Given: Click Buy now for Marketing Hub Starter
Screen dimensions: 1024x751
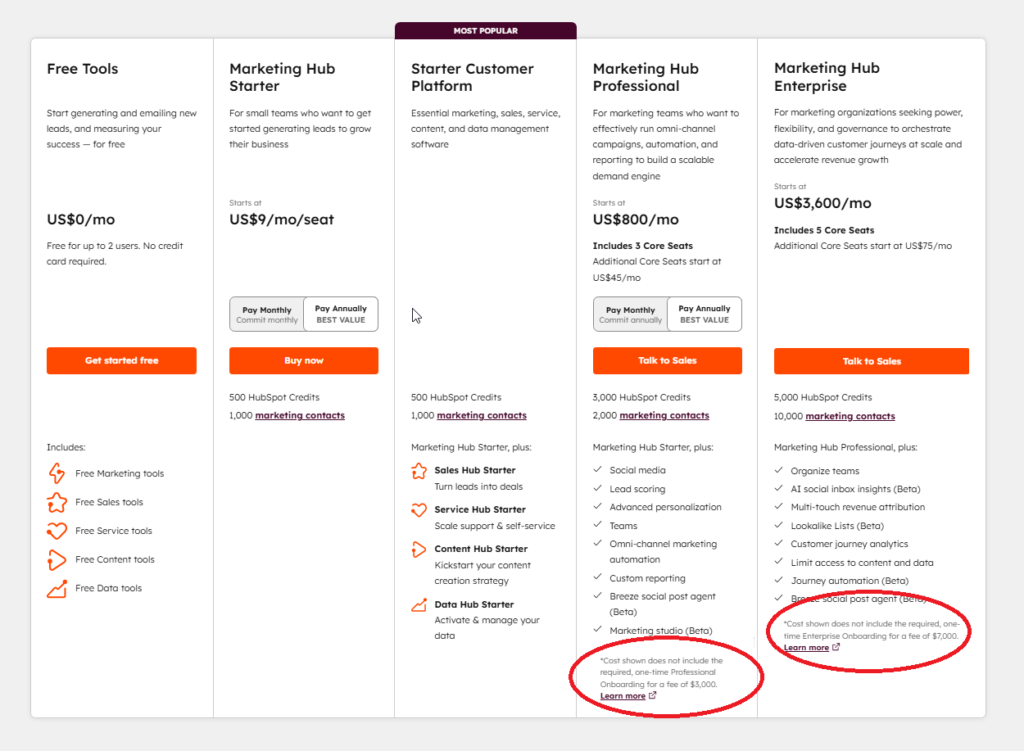Looking at the screenshot, I should [x=304, y=361].
